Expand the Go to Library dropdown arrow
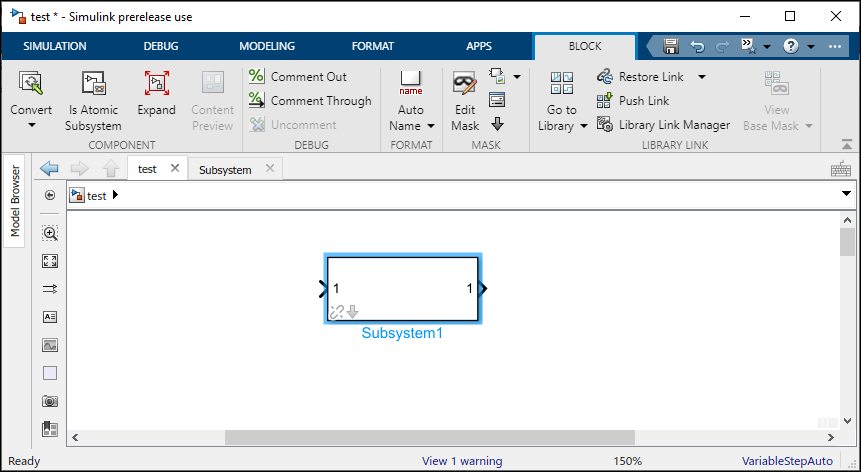Screen dimensions: 861x472 click(583, 126)
